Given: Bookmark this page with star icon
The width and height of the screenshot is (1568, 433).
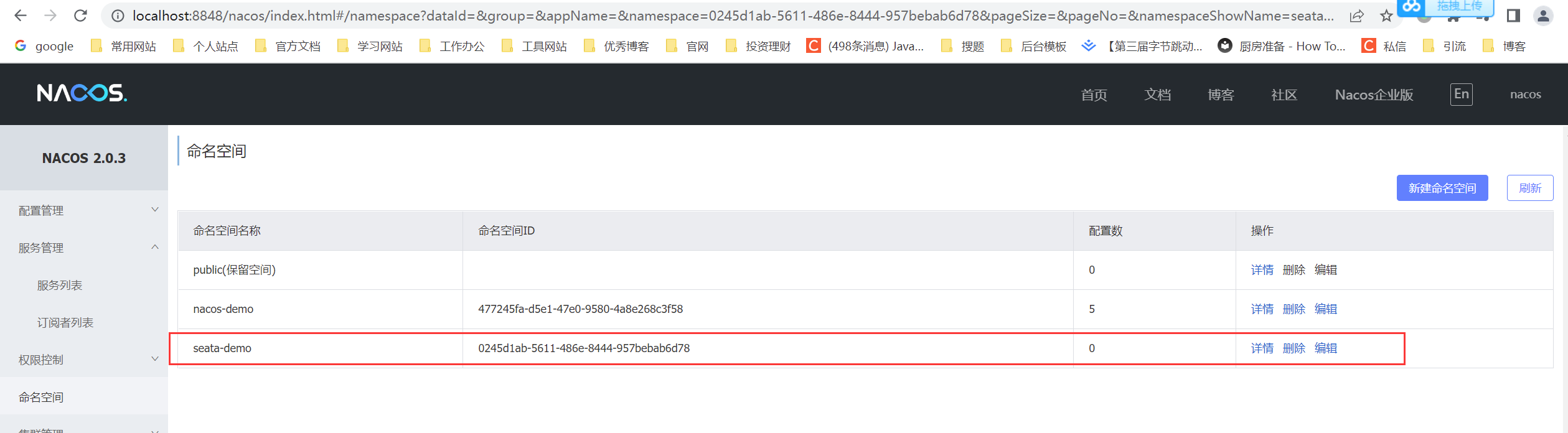Looking at the screenshot, I should tap(1386, 16).
